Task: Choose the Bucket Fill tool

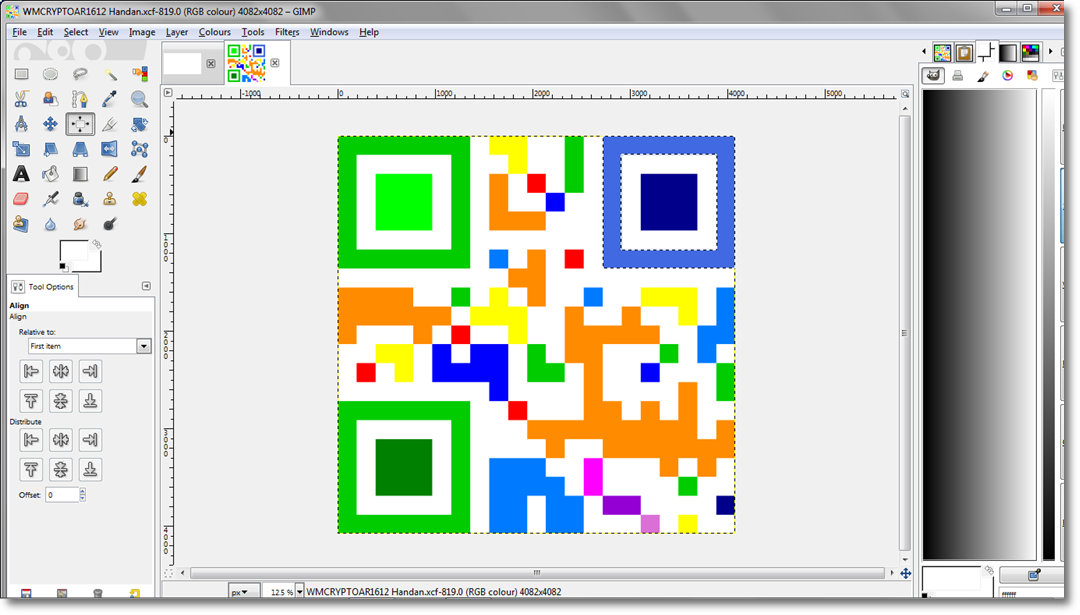Action: 50,174
